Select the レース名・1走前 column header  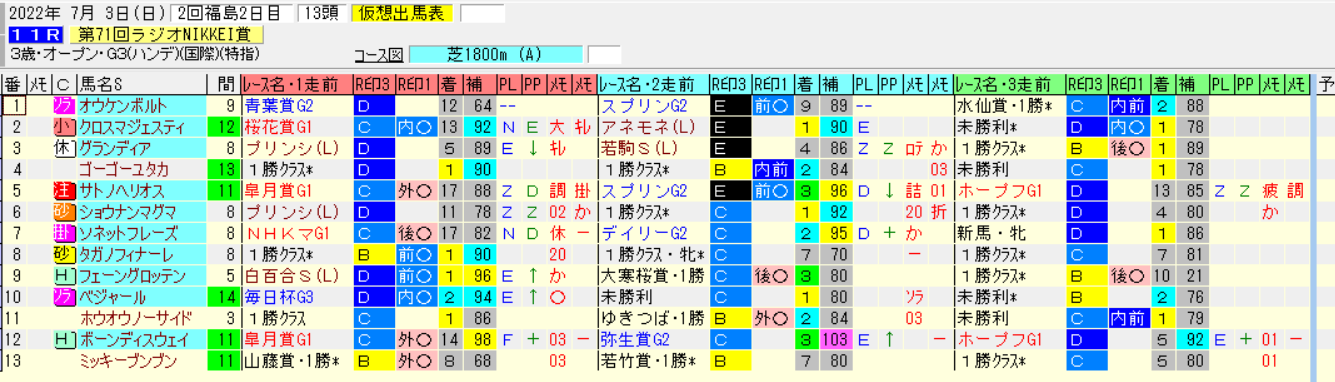296,84
